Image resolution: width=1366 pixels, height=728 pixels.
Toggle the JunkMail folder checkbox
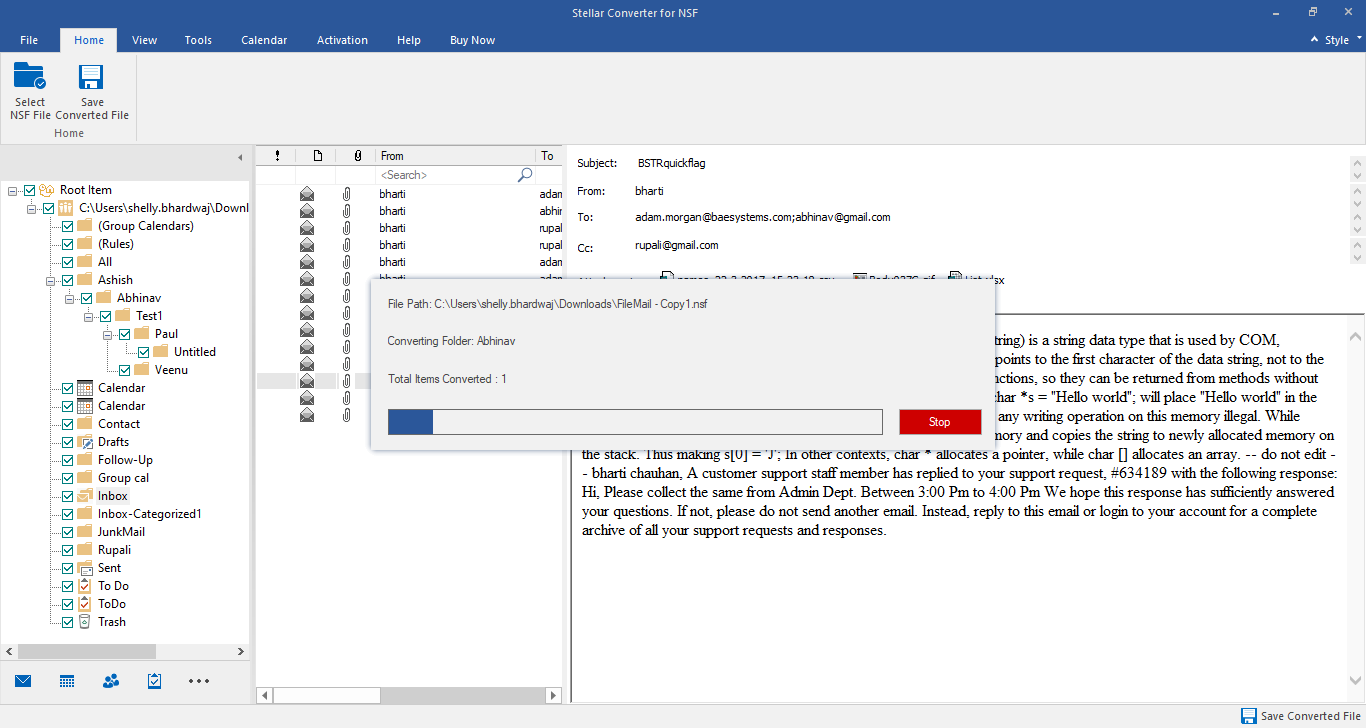68,532
